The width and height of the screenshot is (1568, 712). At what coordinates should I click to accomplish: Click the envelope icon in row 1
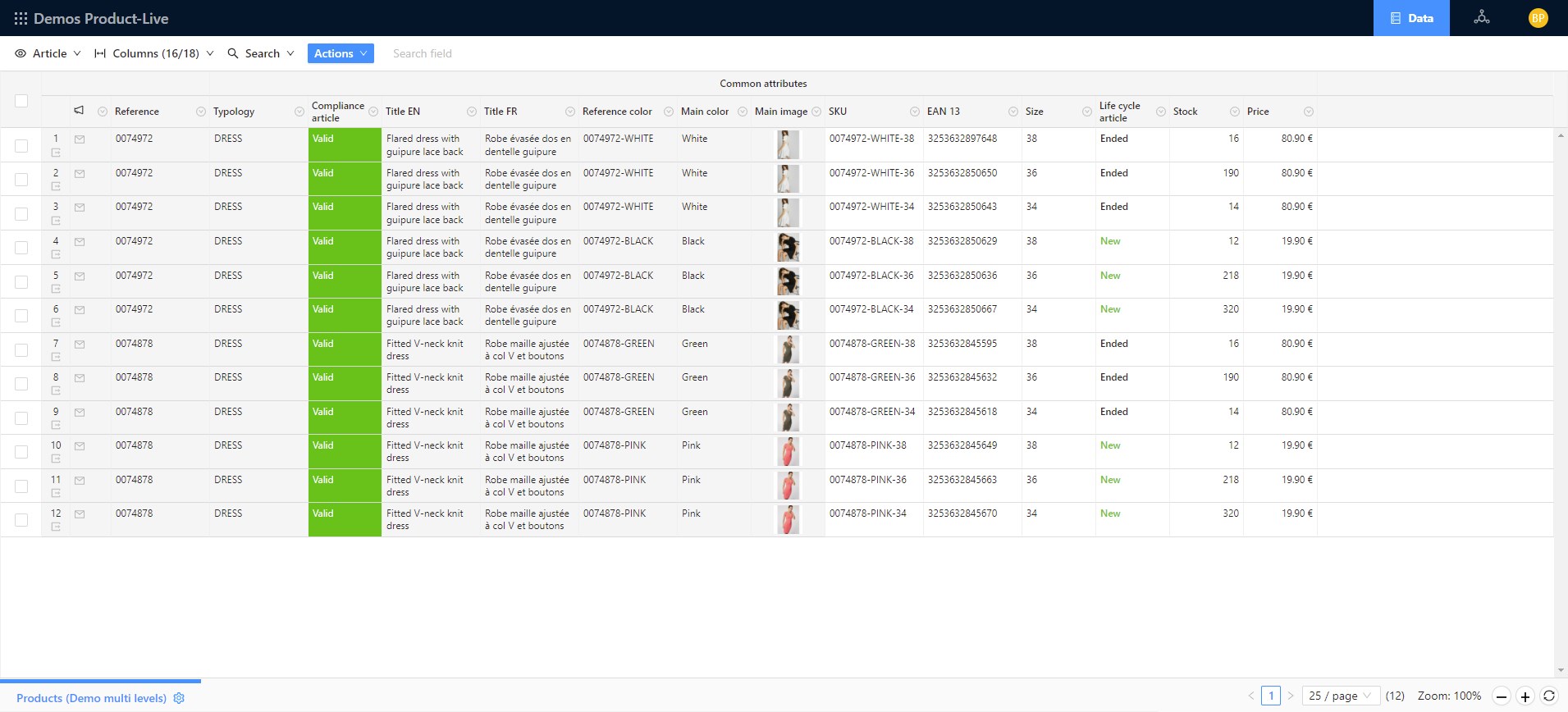(x=80, y=139)
